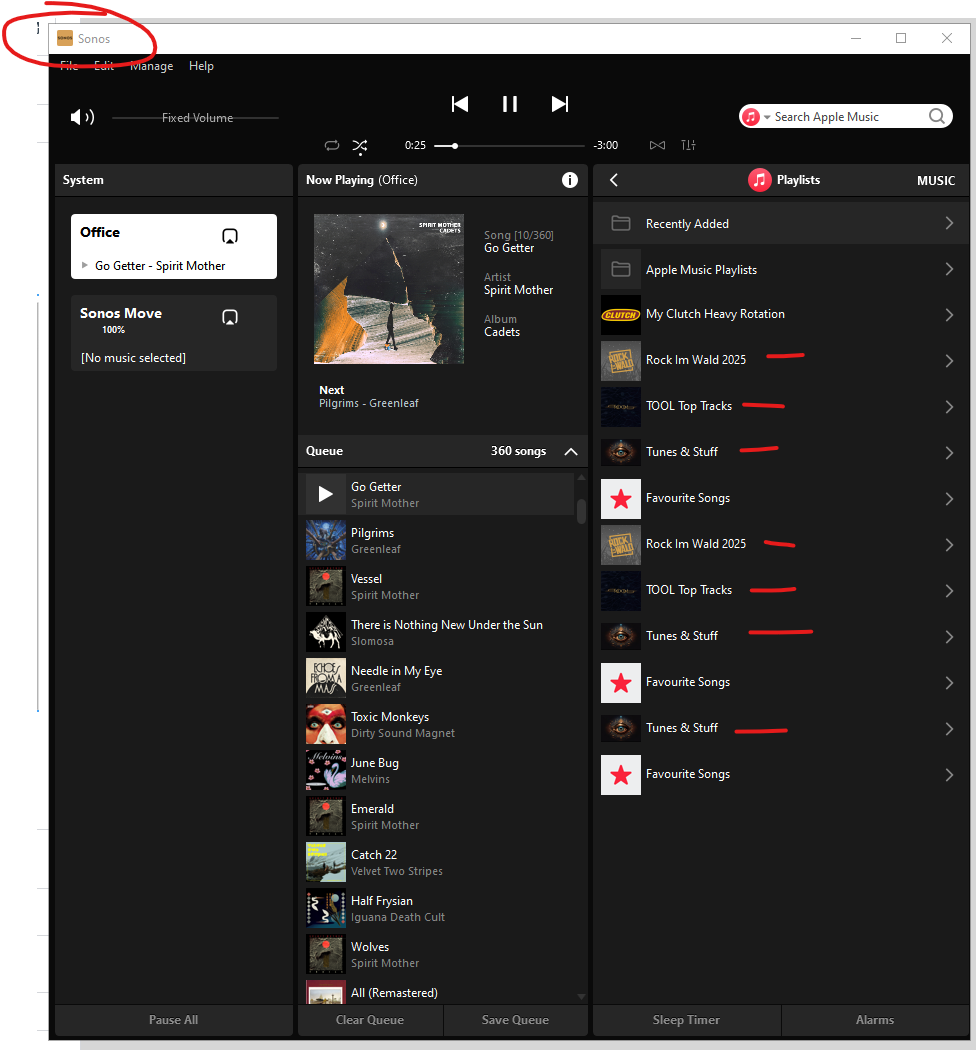Select Half Frysian by Iguana Death Cult
976x1050 pixels.
point(440,908)
